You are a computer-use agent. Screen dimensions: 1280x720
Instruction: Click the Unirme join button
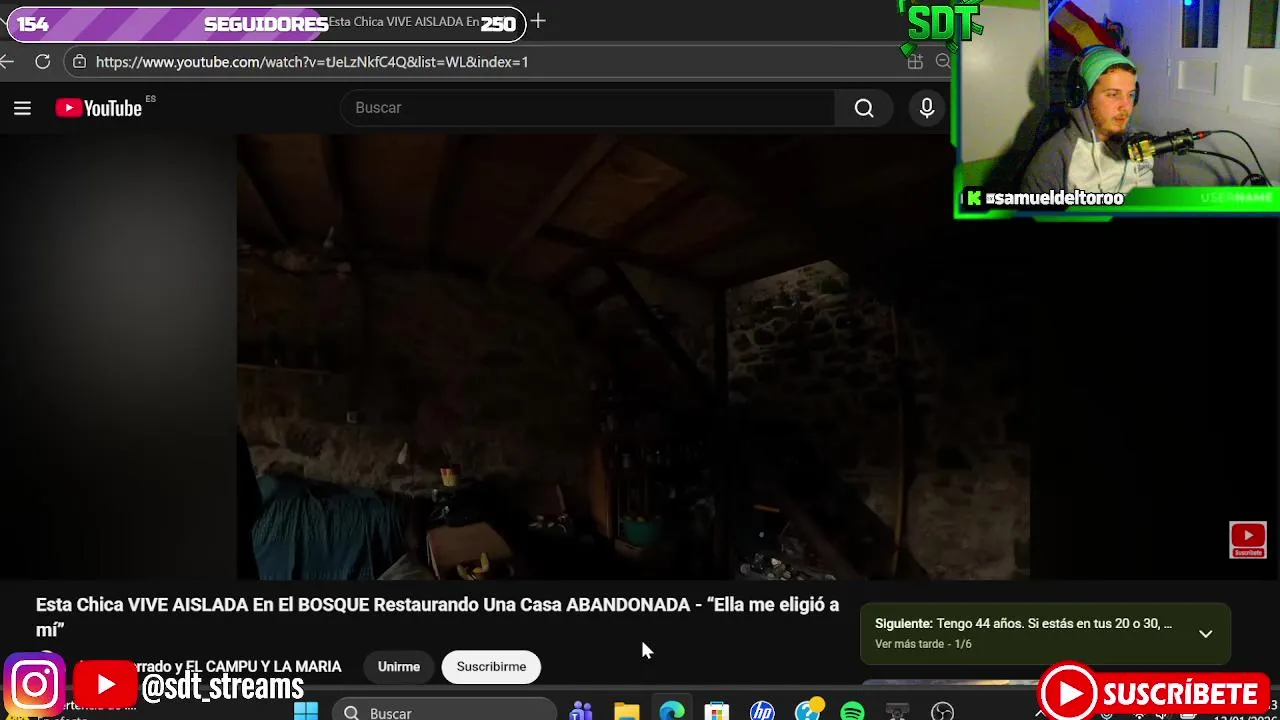(x=399, y=667)
